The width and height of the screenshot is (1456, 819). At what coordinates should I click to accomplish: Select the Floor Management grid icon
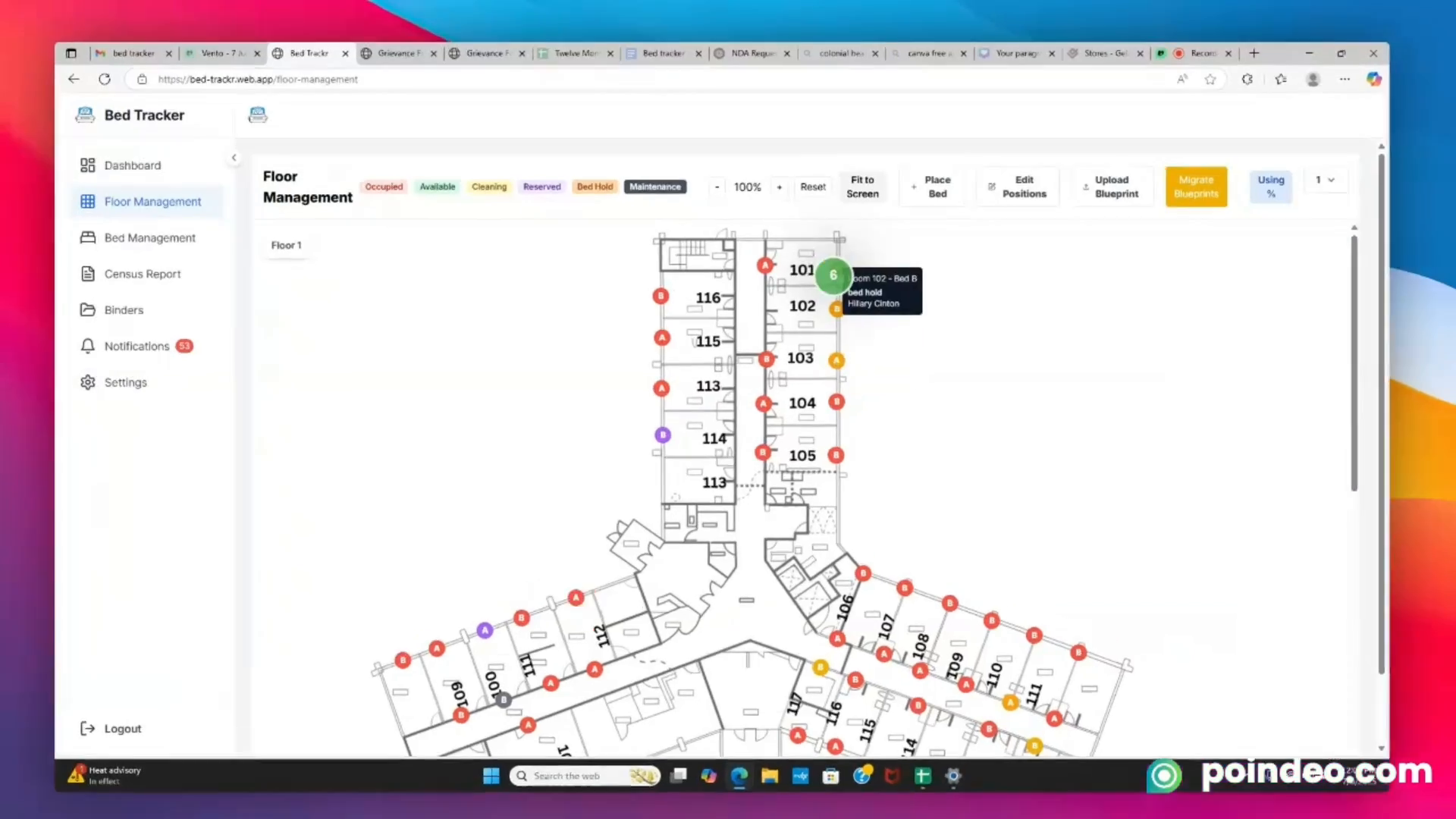pos(89,201)
